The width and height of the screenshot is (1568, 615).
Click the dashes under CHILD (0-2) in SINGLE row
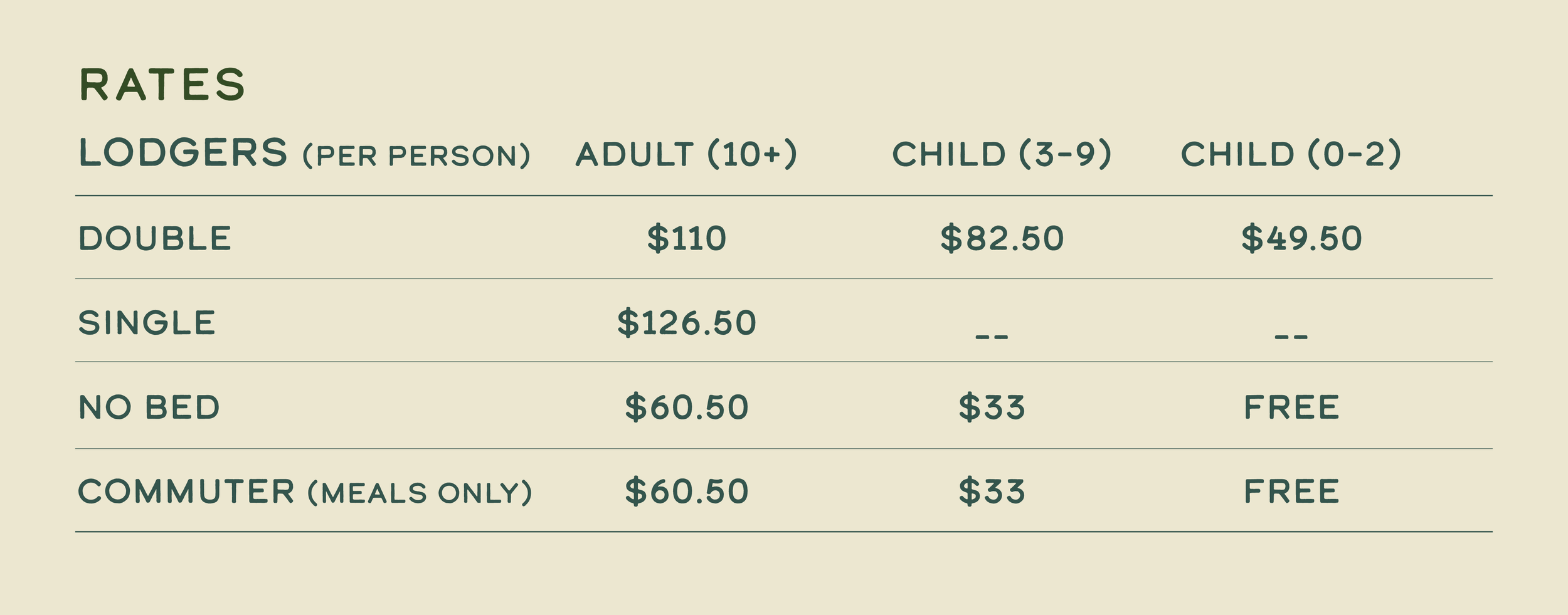(x=1291, y=337)
